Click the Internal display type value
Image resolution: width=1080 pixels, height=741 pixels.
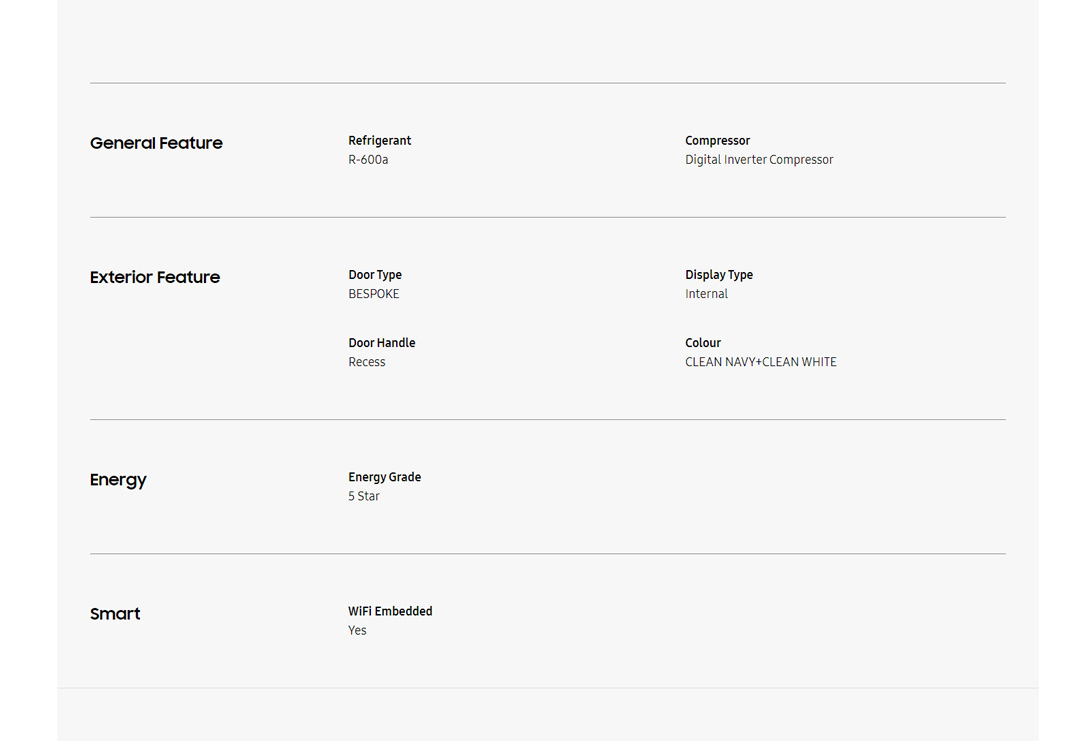(x=706, y=294)
